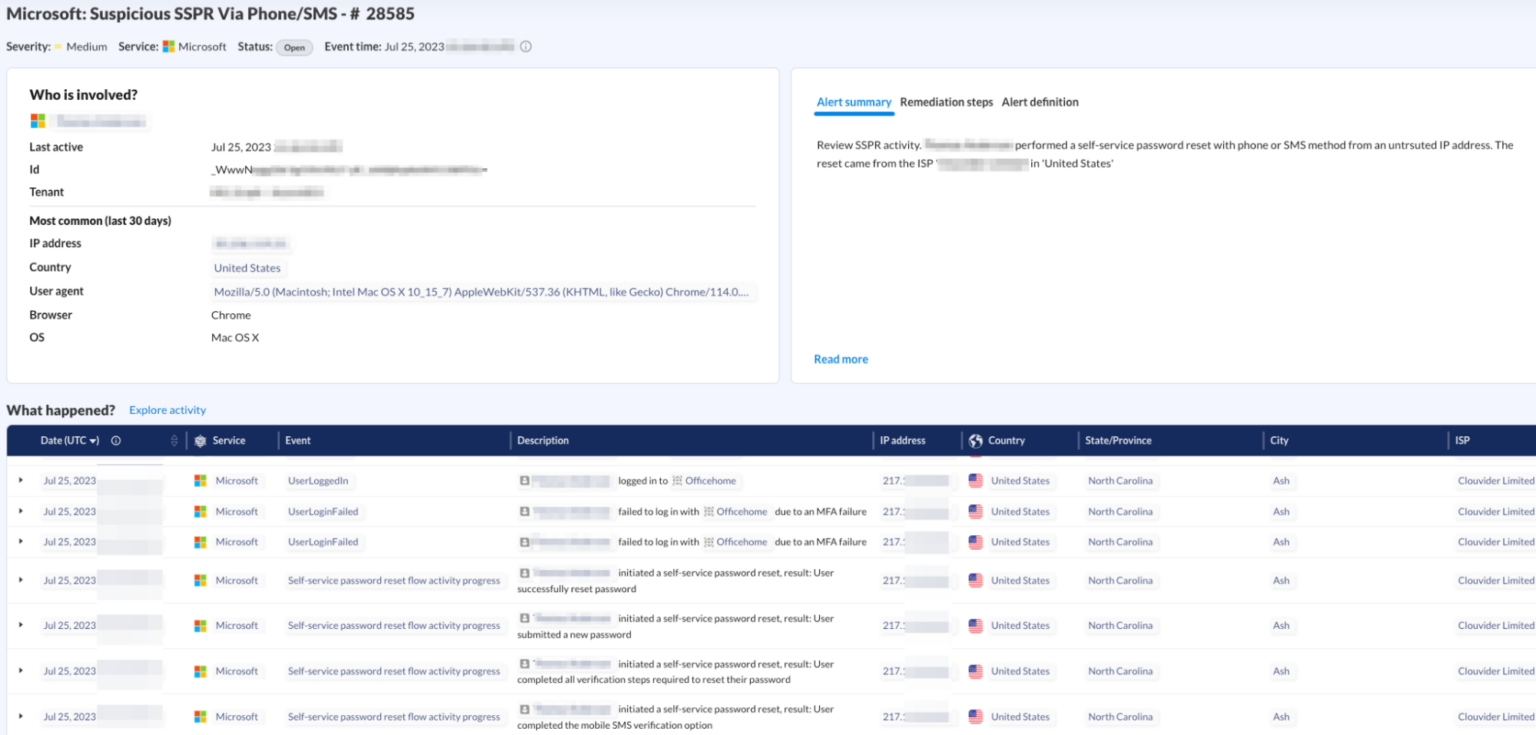Open the Open status pill
This screenshot has width=1536, height=735.
click(x=295, y=47)
